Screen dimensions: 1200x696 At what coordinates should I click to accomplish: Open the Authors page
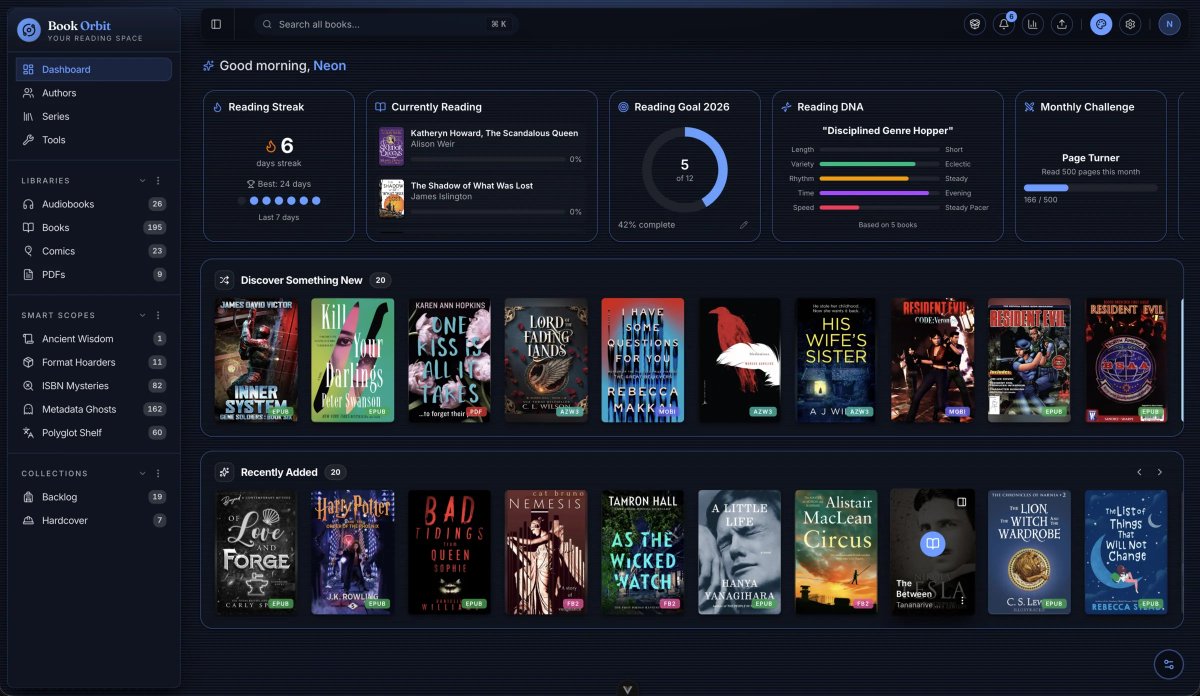94,93
